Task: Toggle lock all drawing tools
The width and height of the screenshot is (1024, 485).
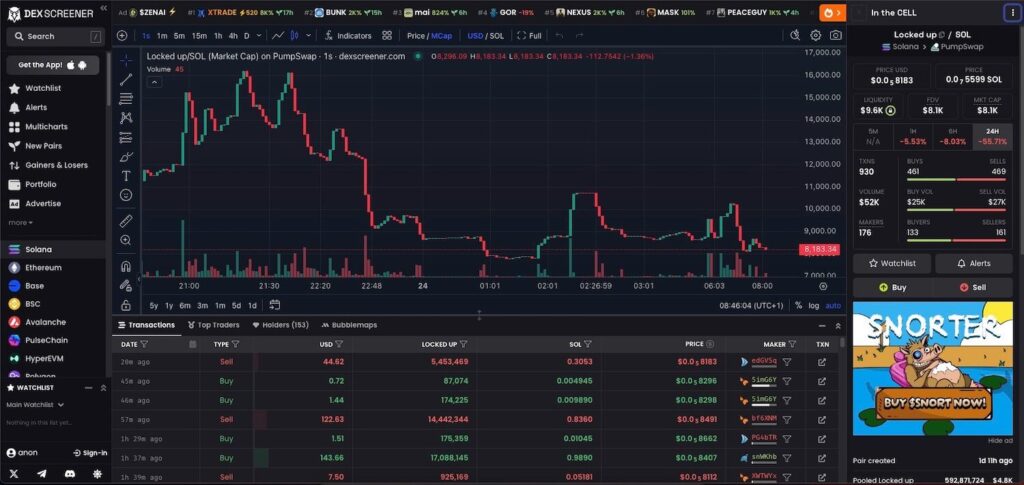Action: click(126, 305)
